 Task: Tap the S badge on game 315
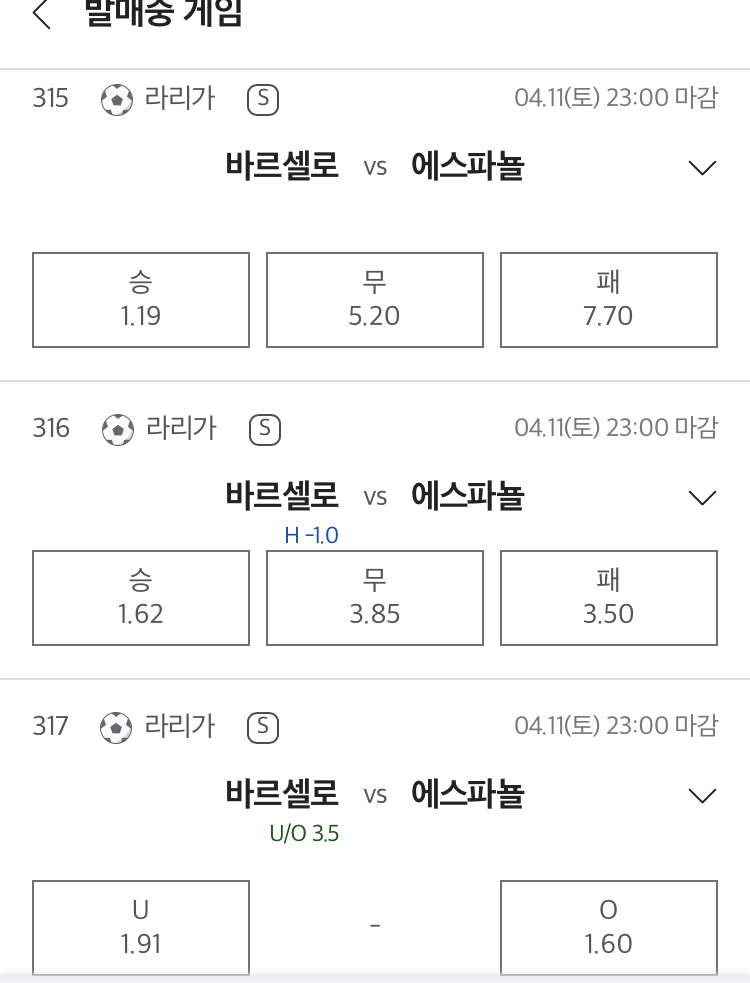coord(263,100)
